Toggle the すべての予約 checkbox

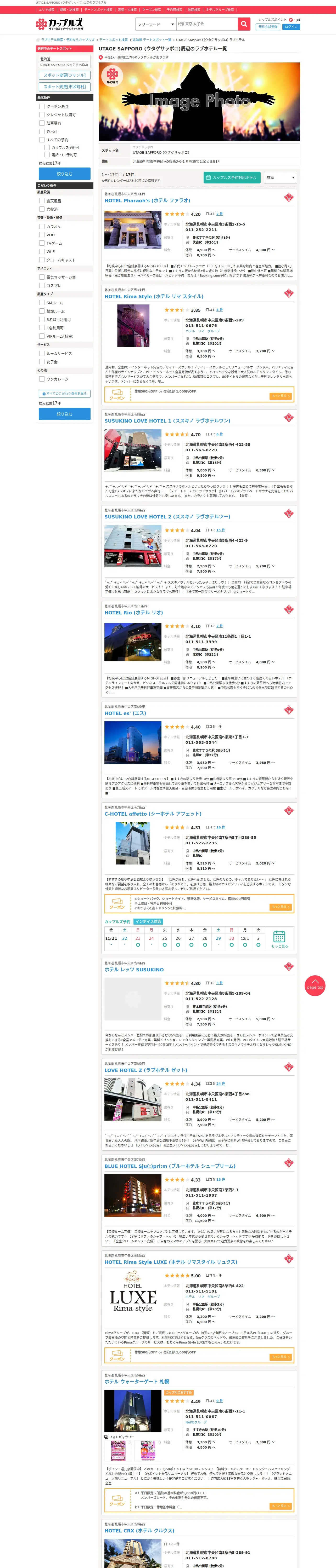point(42,140)
